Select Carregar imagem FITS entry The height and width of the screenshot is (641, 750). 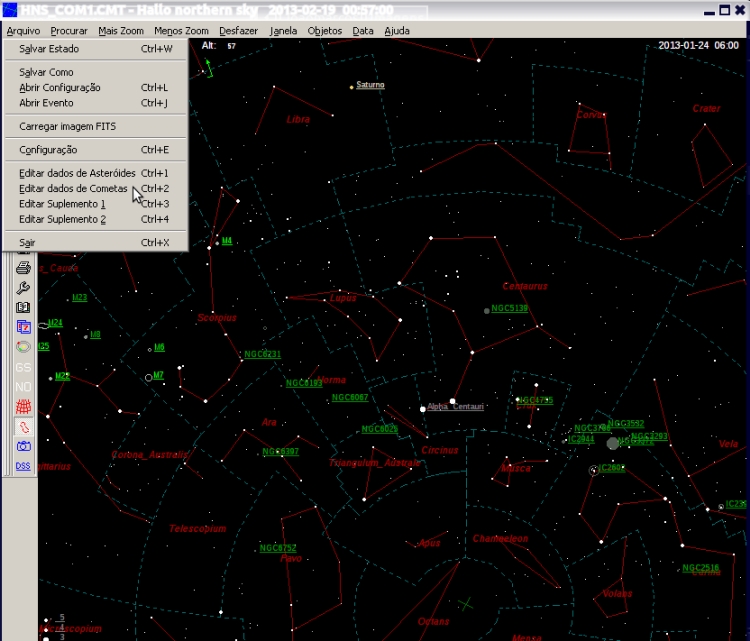(96, 126)
